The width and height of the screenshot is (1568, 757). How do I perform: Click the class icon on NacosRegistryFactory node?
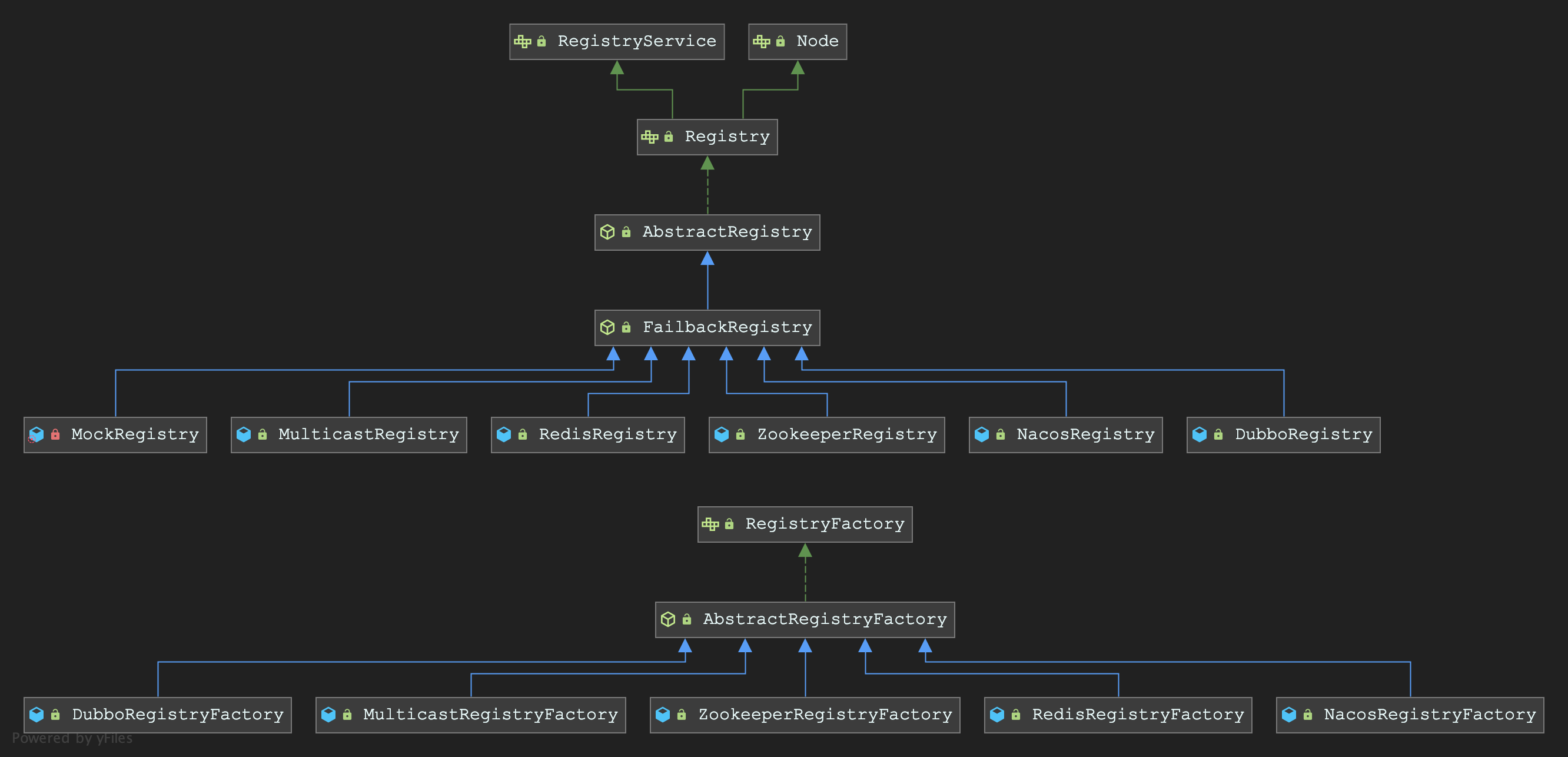tap(1288, 715)
